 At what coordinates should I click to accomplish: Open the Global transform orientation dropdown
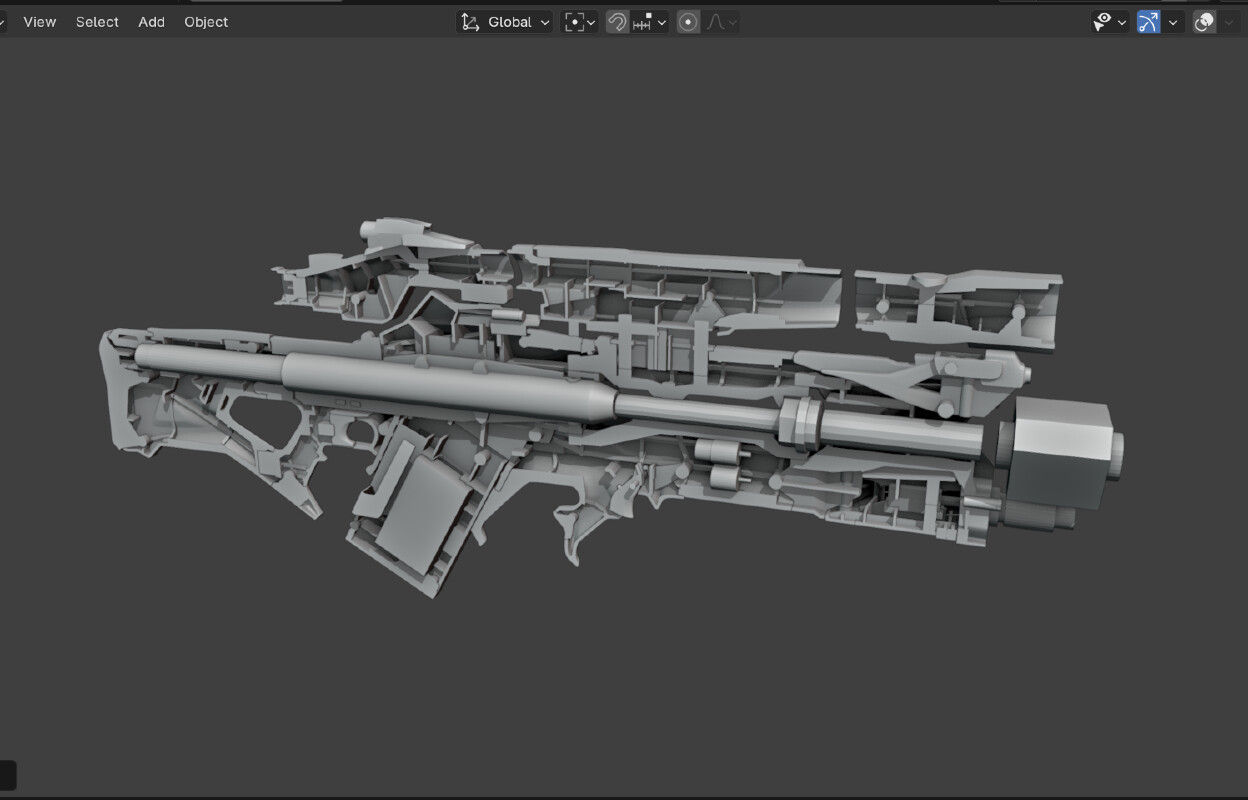[x=505, y=22]
